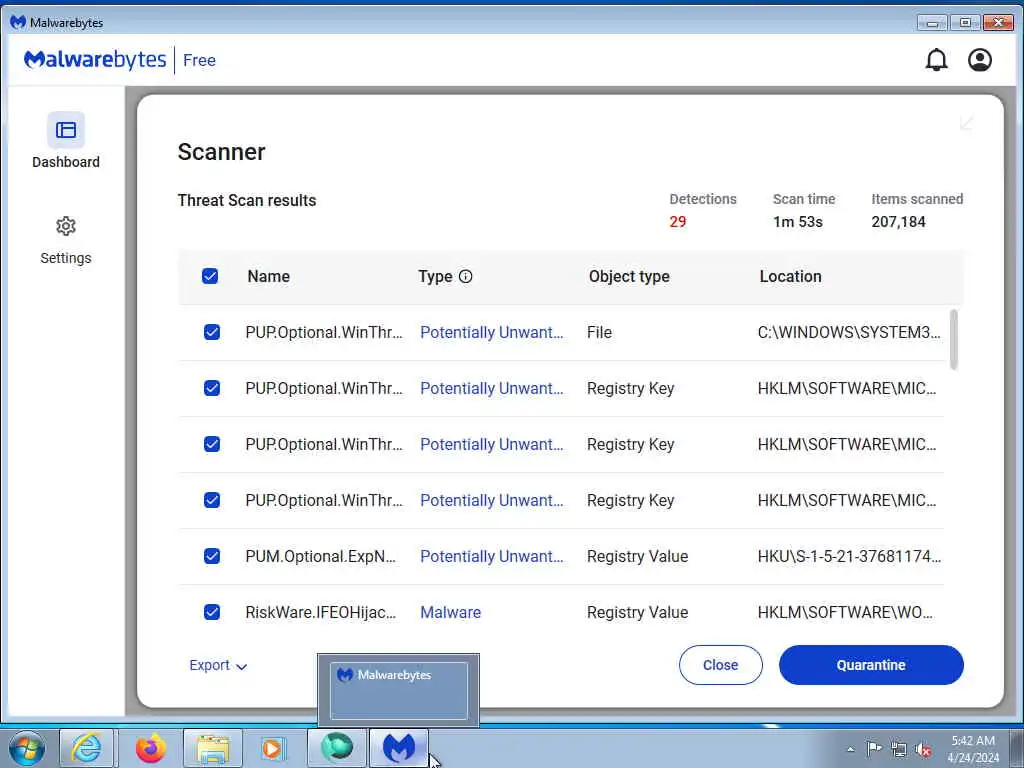Screen dimensions: 1024x768
Task: Launch Internet Explorer from taskbar
Action: [87, 748]
